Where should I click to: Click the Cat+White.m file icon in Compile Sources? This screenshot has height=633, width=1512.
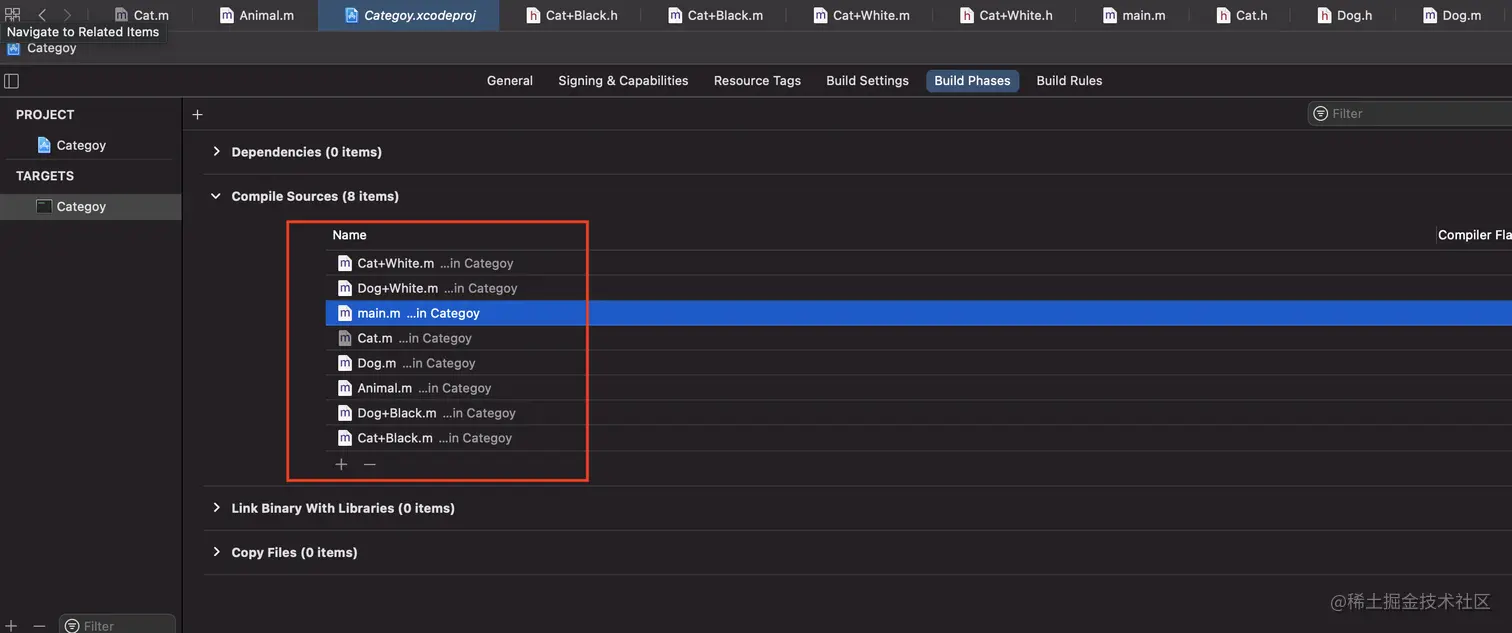pyautogui.click(x=345, y=263)
